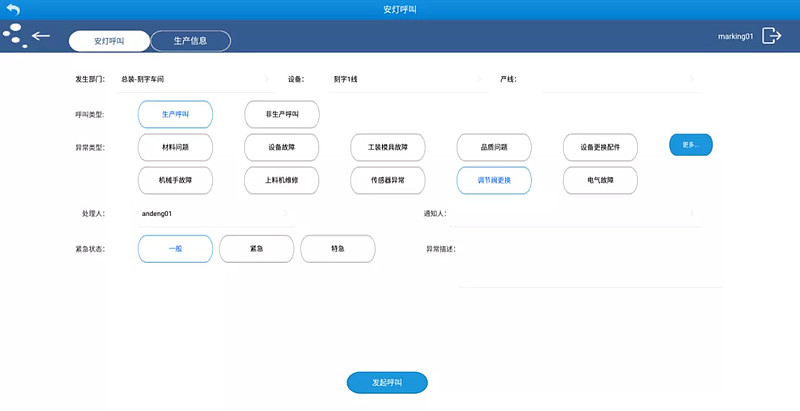This screenshot has height=411, width=800.
Task: Show more exception types with 更多 button
Action: (691, 145)
